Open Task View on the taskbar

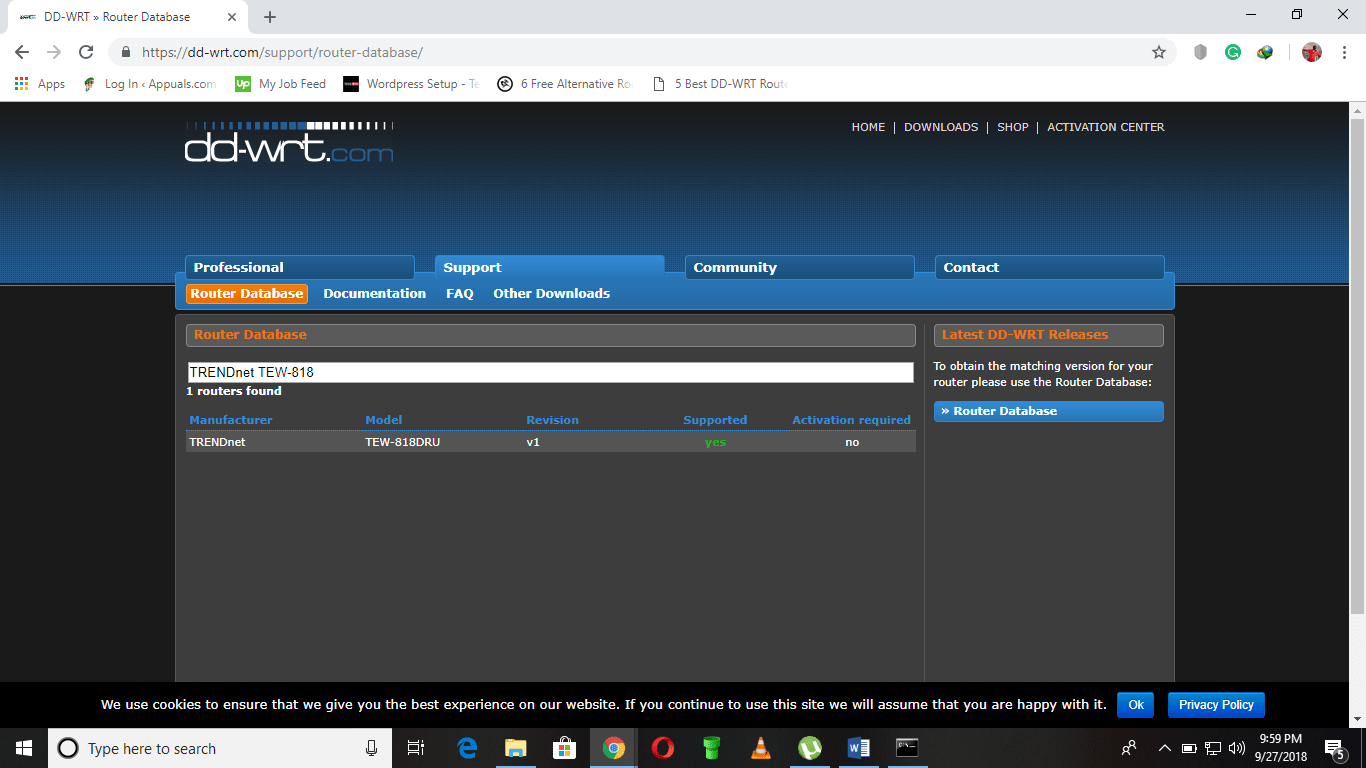click(x=416, y=748)
